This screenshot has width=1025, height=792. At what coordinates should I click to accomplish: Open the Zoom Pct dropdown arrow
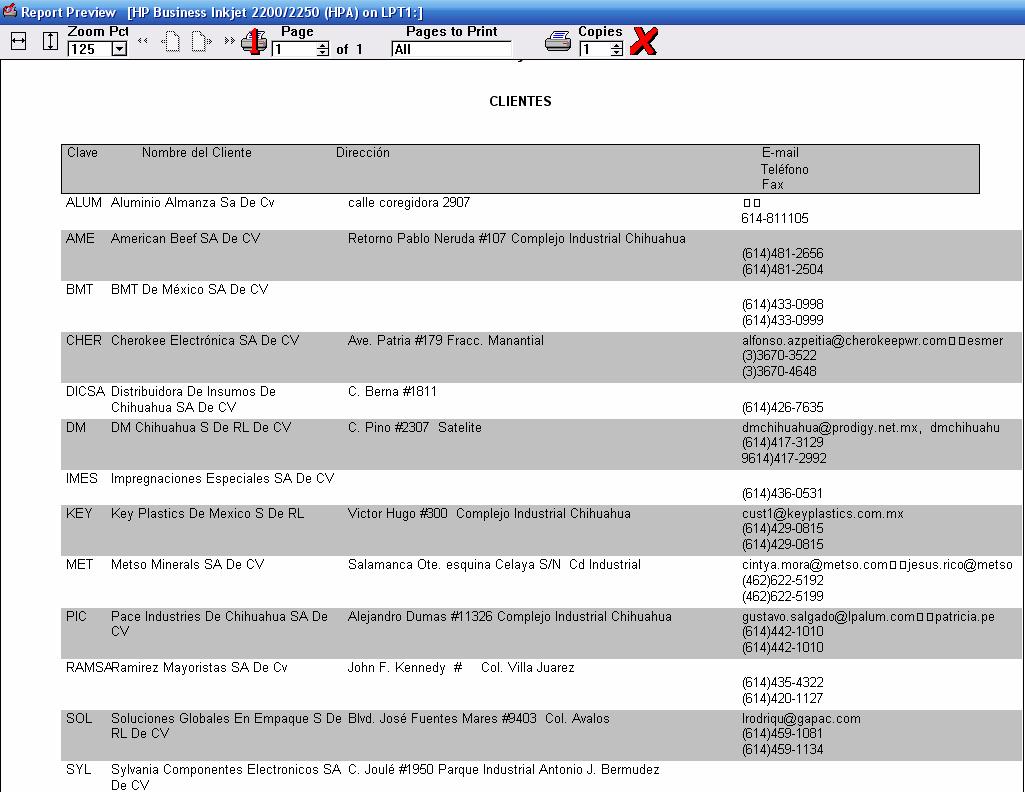119,49
